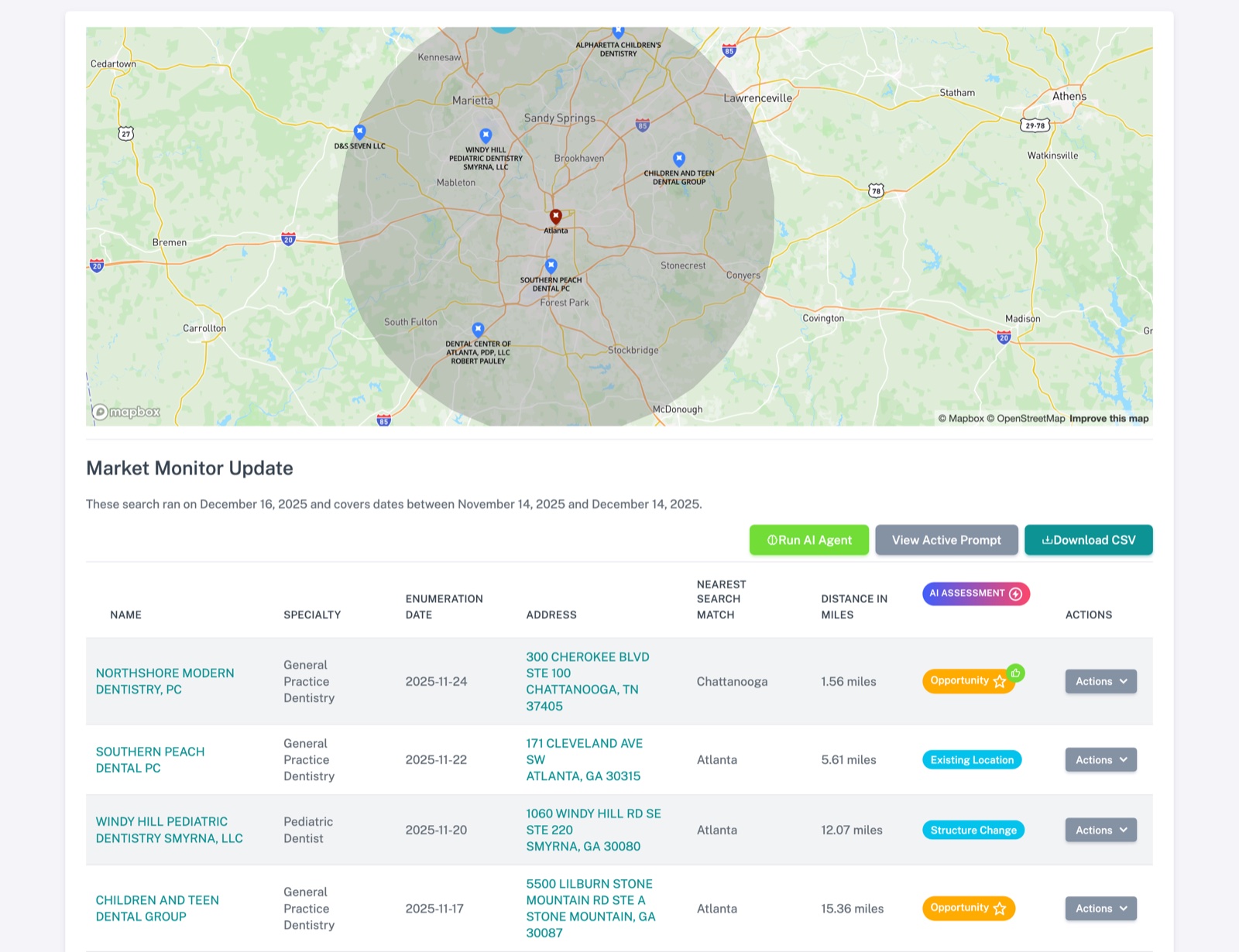Image resolution: width=1239 pixels, height=952 pixels.
Task: Click the Improve this map link
Action: pos(1109,418)
